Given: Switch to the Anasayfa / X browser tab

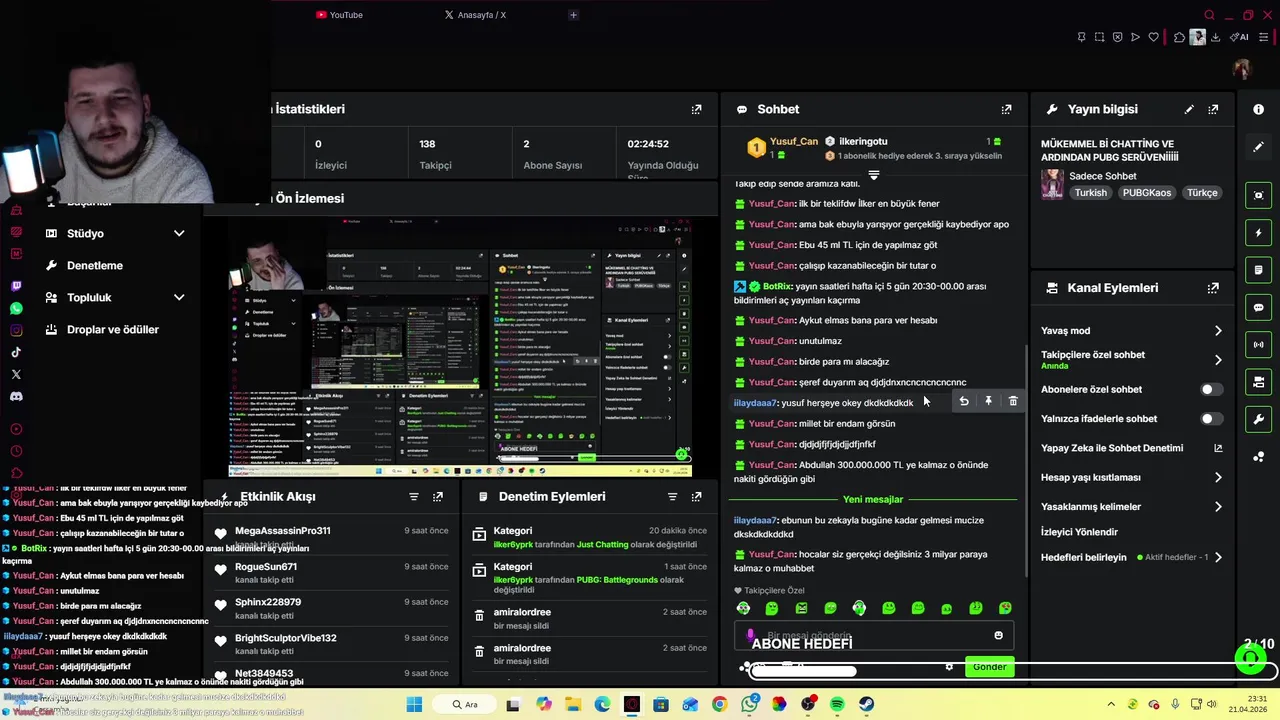Looking at the screenshot, I should click(475, 15).
